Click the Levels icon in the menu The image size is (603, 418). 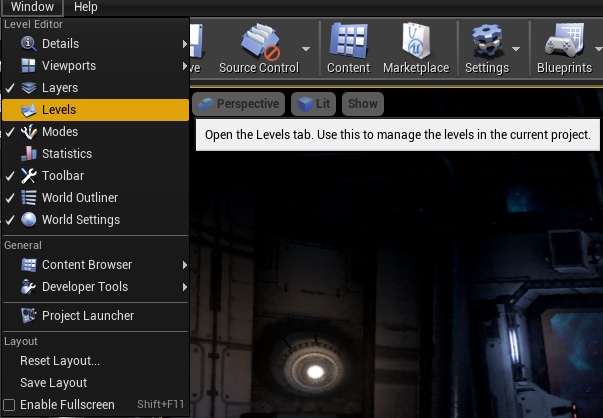coord(28,110)
